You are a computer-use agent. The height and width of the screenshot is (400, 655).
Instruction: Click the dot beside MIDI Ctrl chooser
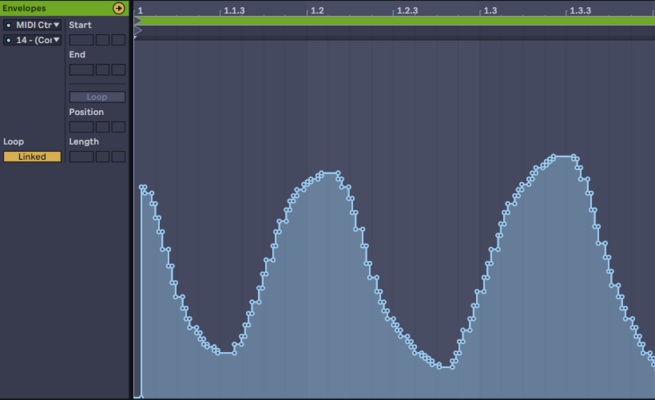(x=8, y=25)
